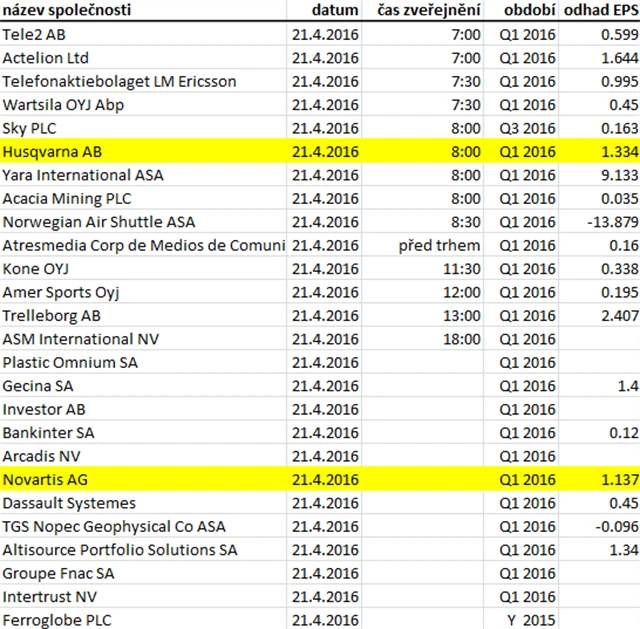This screenshot has height=629, width=640.
Task: Click the 'odhad EPS' column header
Action: point(601,11)
